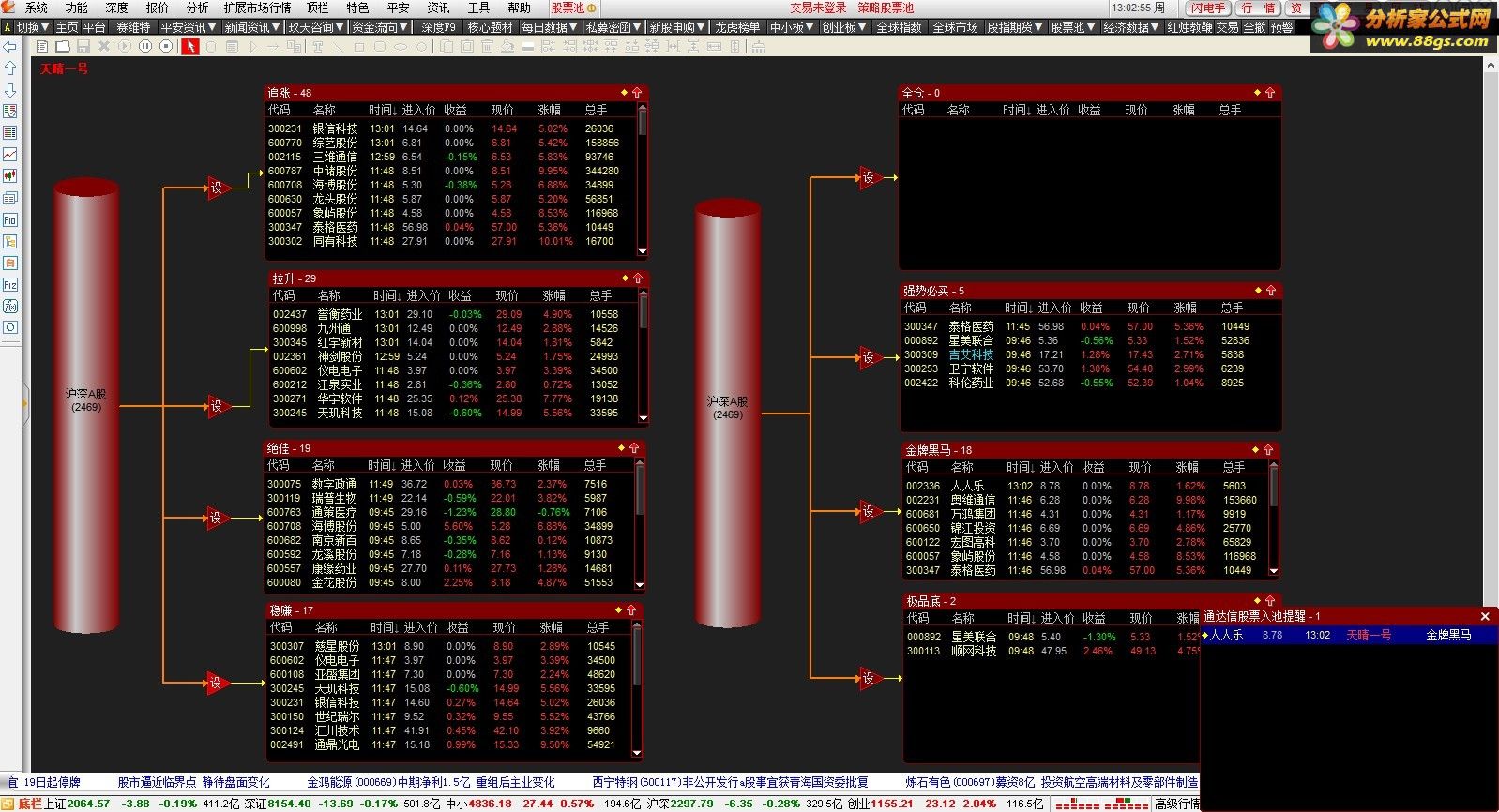Open the 新闻资讯 dropdown

click(253, 27)
